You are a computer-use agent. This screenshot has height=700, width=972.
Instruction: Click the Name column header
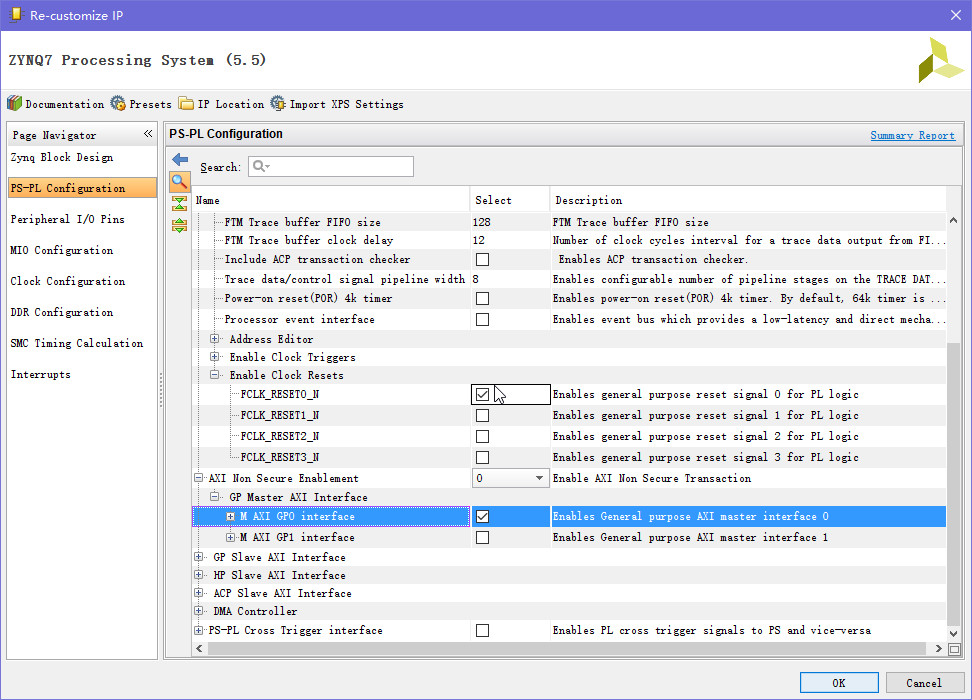[331, 200]
